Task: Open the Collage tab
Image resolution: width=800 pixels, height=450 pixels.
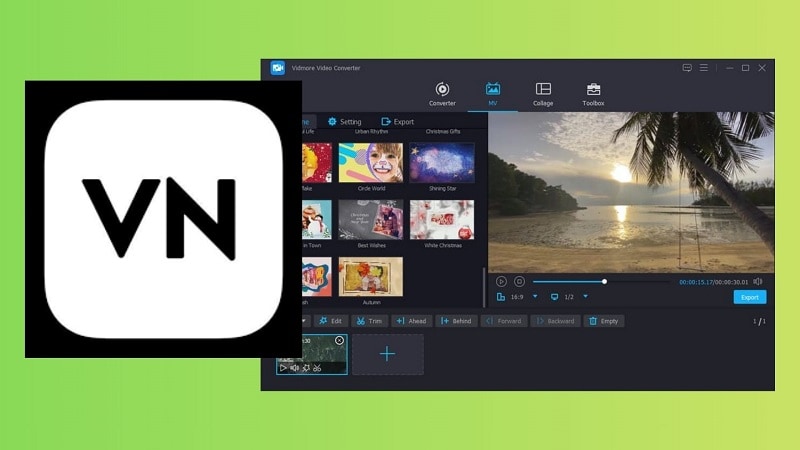Action: 543,94
